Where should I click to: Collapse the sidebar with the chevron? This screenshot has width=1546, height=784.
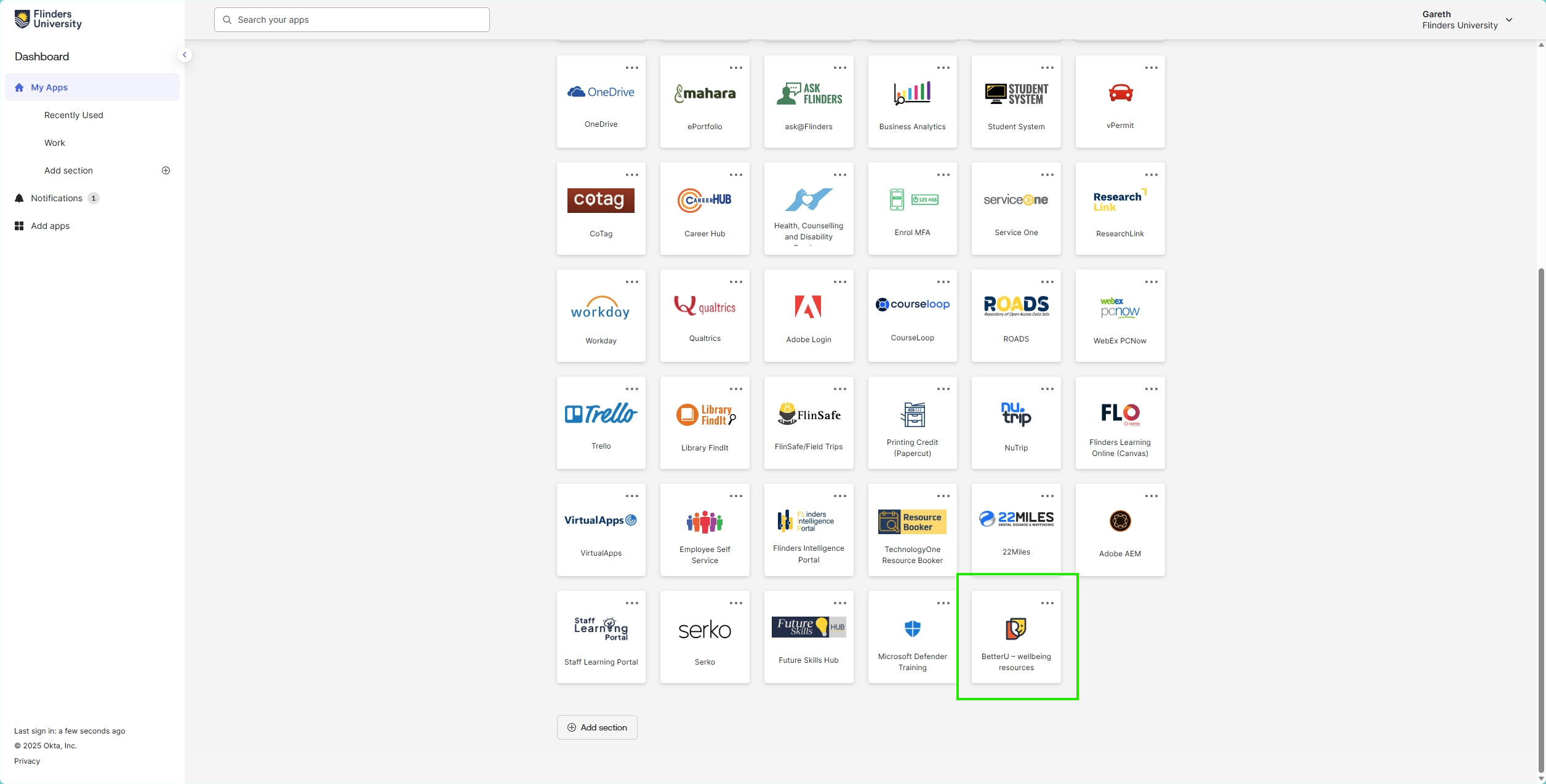(184, 55)
